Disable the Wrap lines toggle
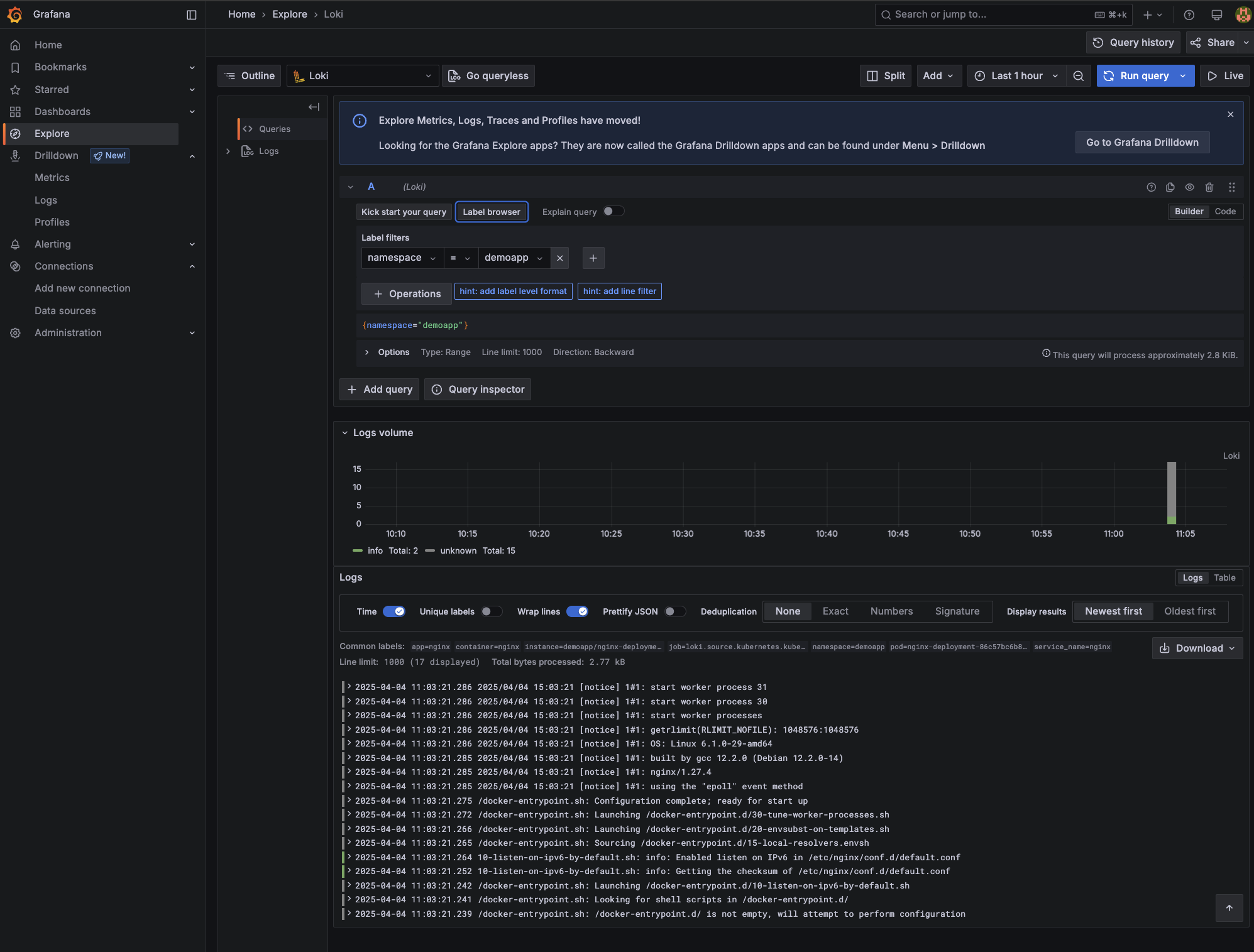1254x952 pixels. pos(576,611)
